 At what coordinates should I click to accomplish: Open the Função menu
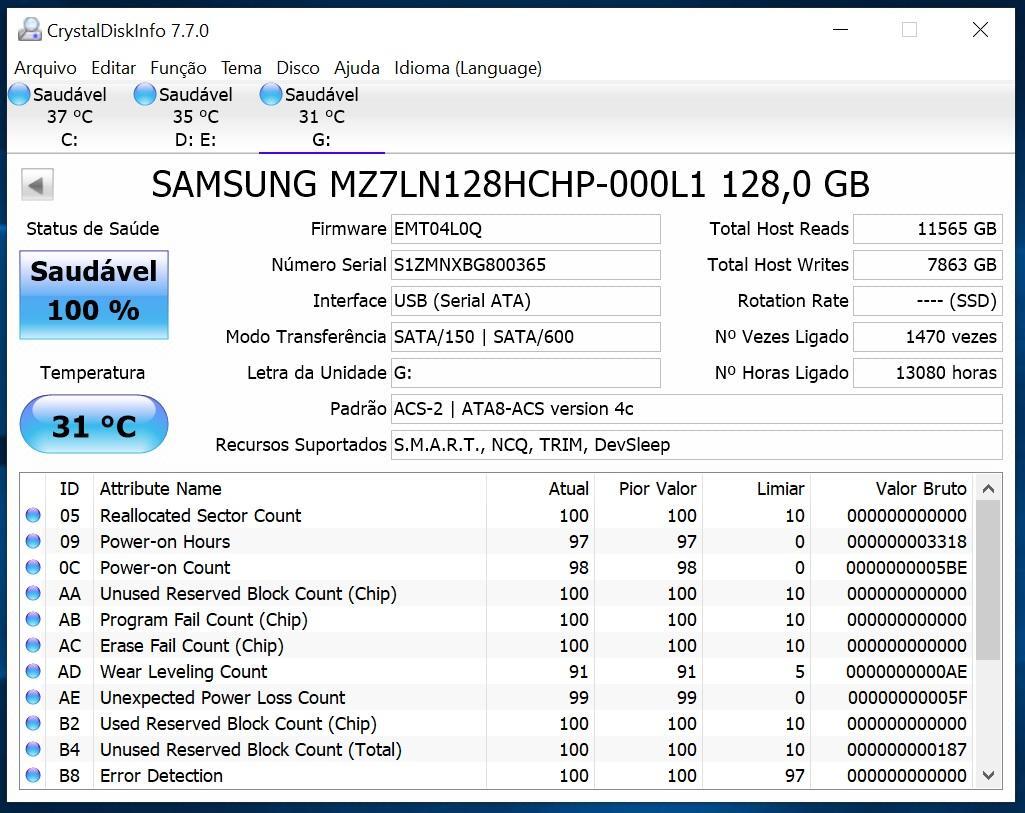tap(178, 68)
